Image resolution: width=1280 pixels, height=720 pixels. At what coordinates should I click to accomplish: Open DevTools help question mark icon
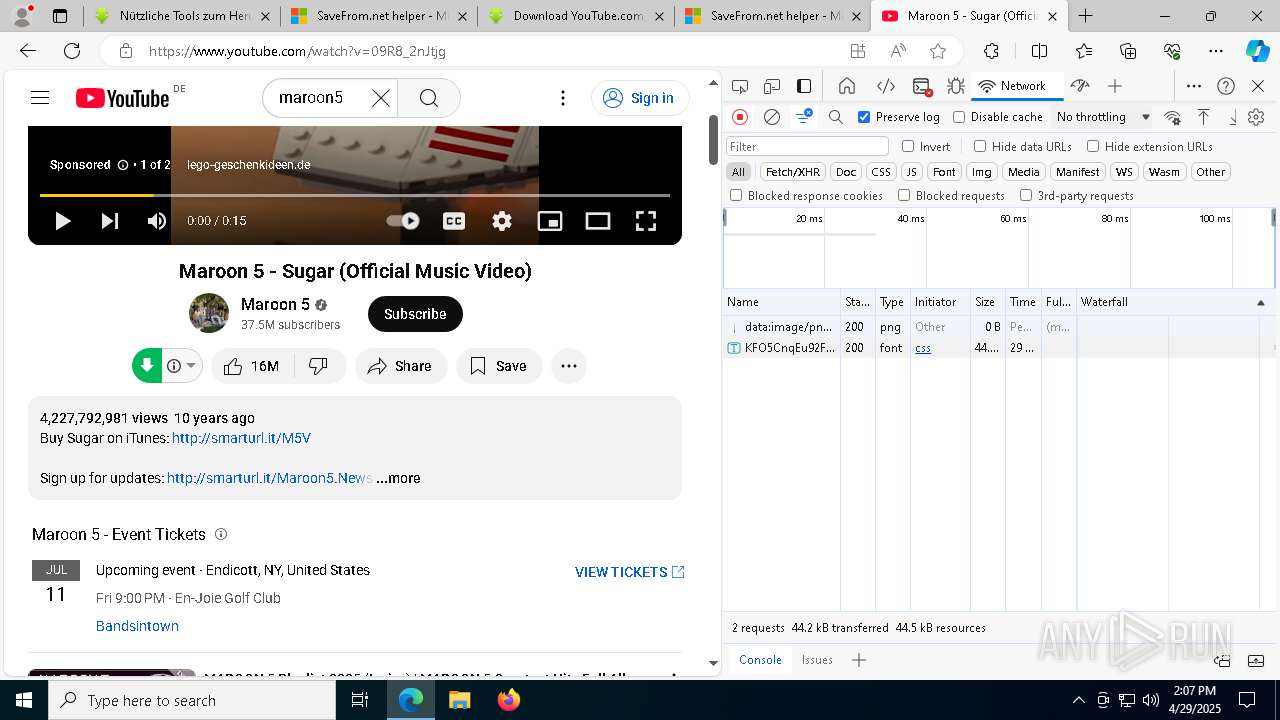[1226, 86]
